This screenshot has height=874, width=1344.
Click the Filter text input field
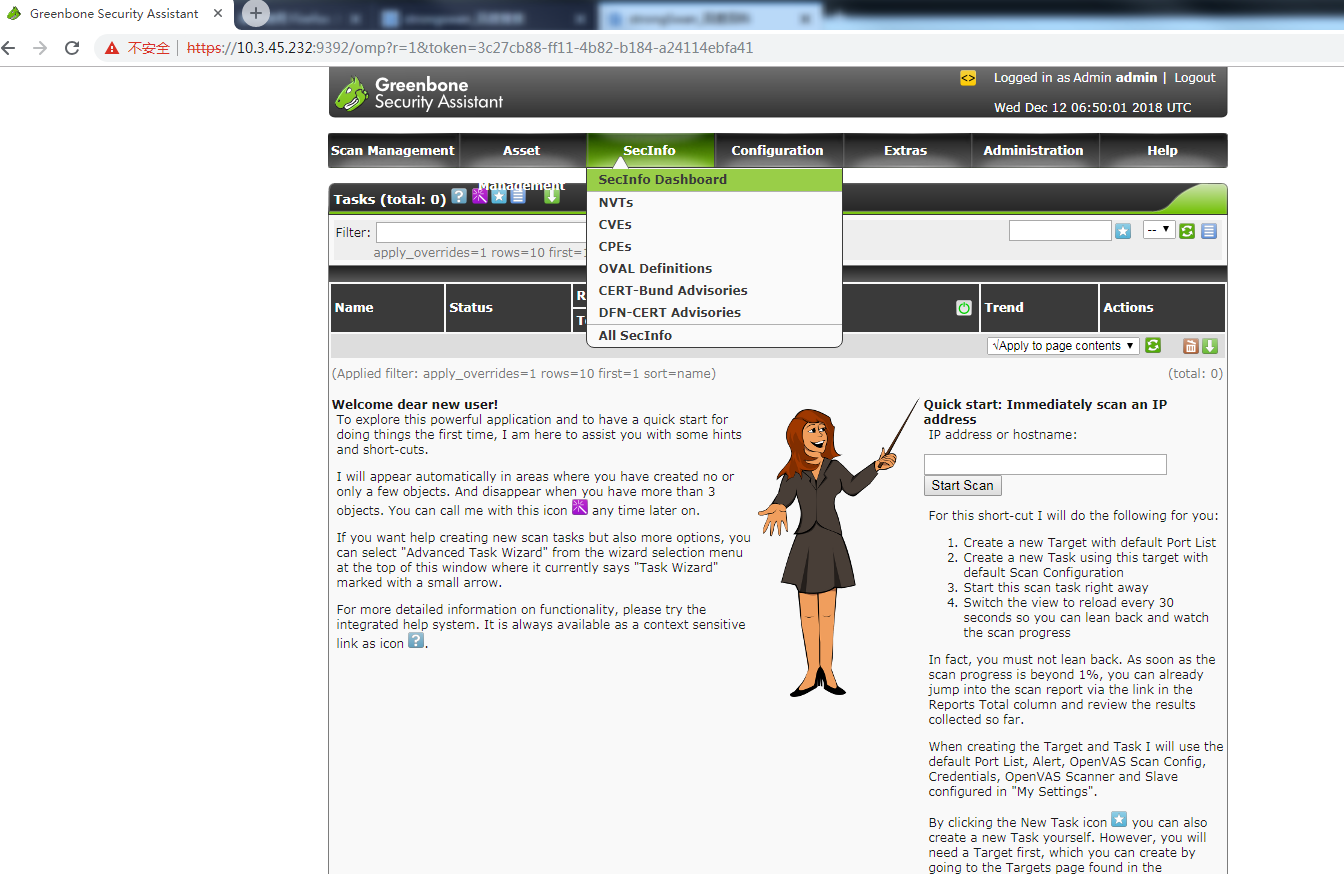pyautogui.click(x=481, y=232)
